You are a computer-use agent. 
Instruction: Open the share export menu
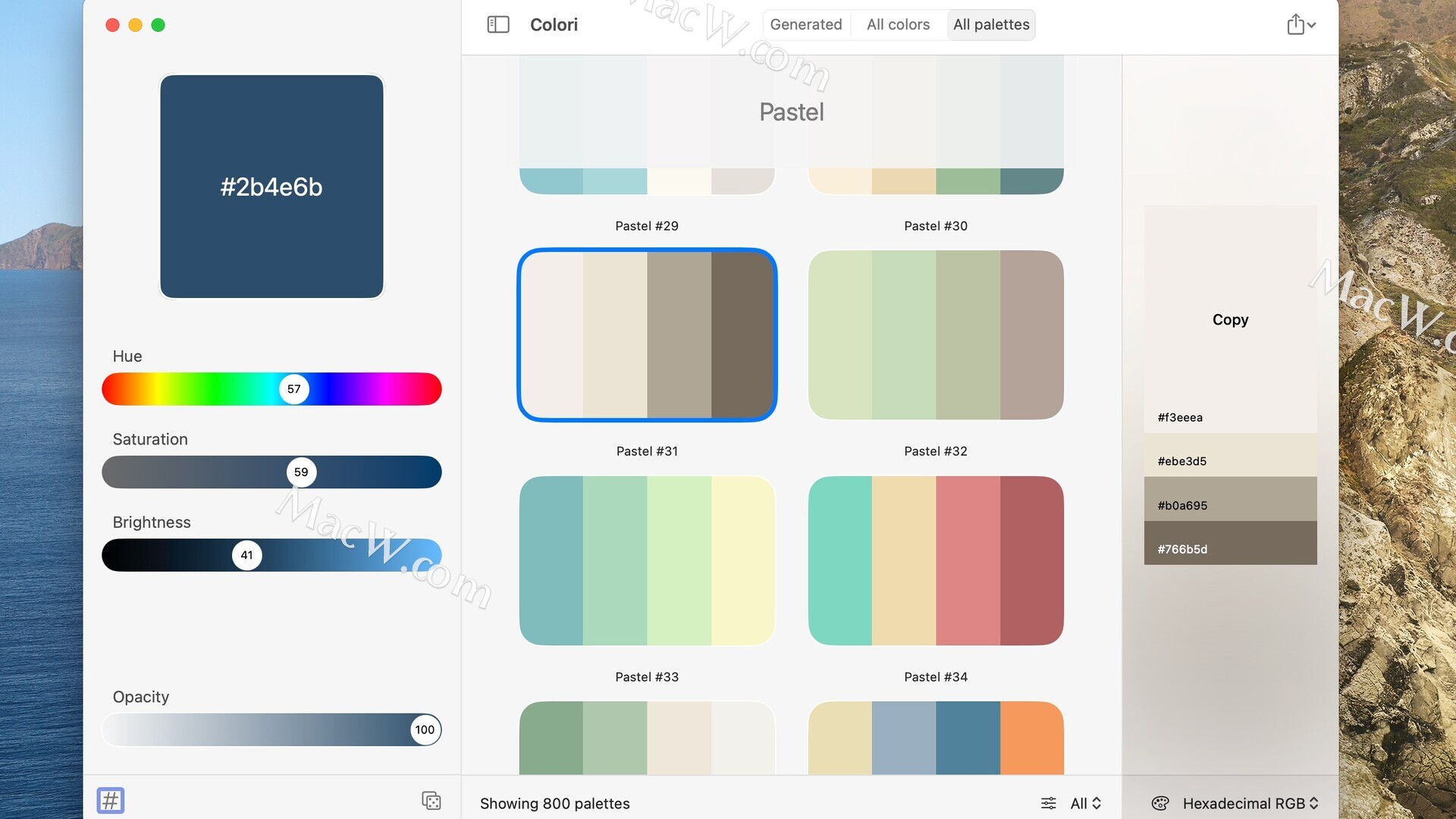[x=1301, y=24]
